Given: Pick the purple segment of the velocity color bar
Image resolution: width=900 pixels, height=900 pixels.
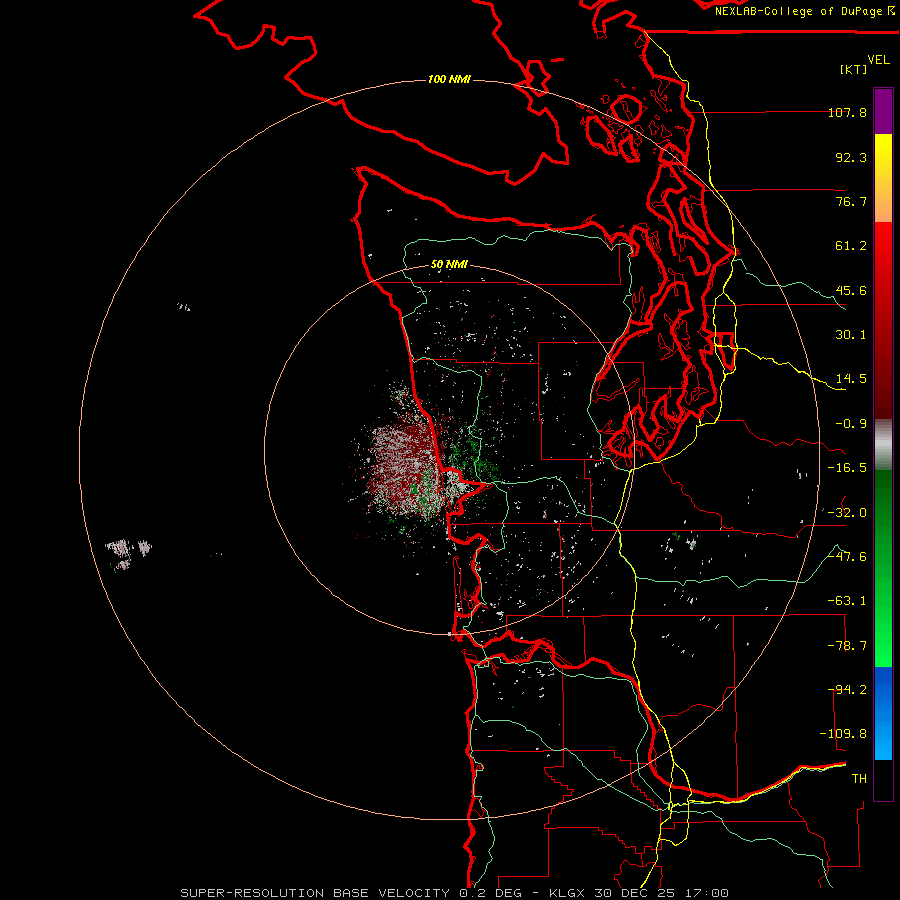Looking at the screenshot, I should (x=883, y=111).
